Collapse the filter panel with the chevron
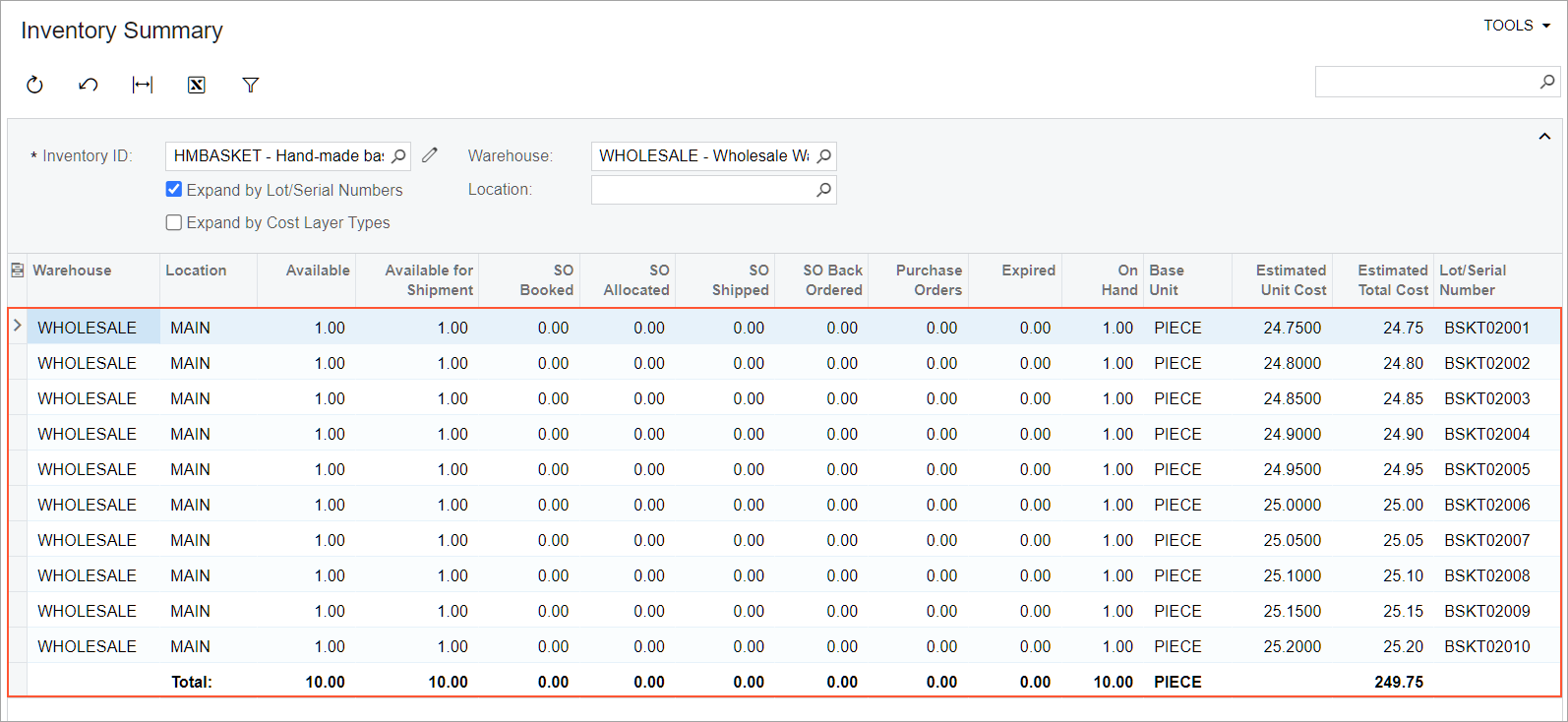Screen dimensions: 1568x722 click(1544, 137)
